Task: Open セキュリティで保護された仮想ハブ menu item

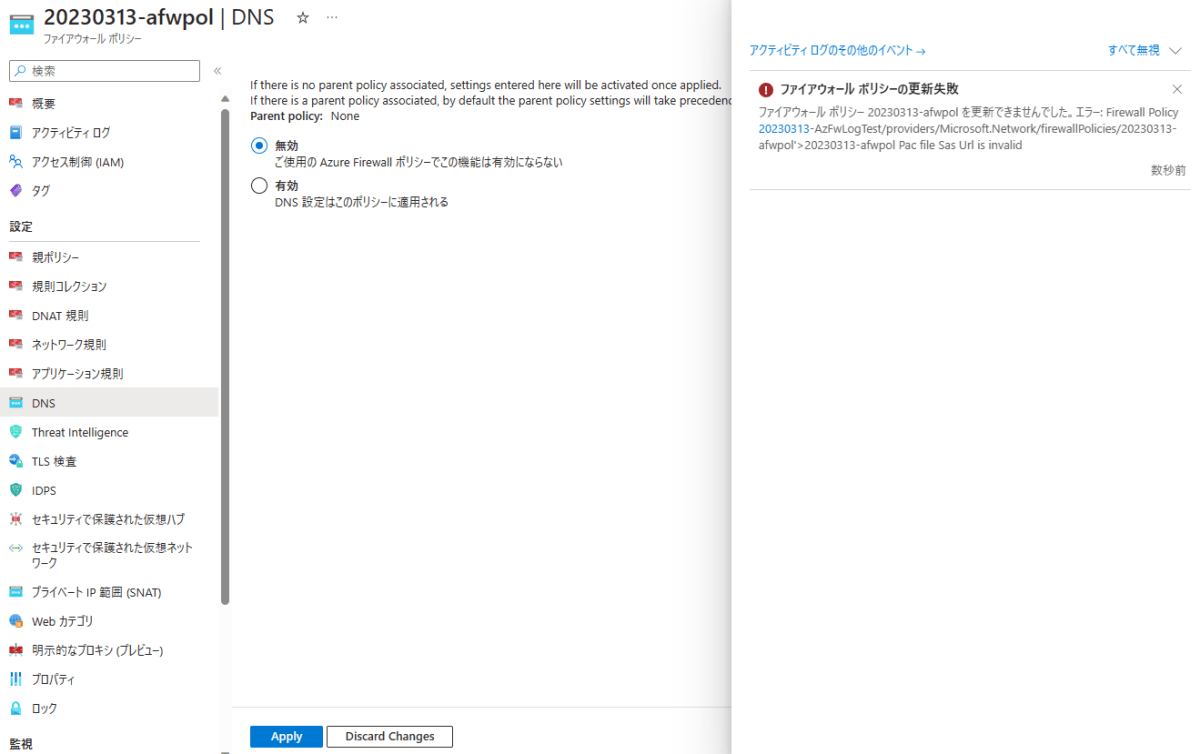Action: 109,519
